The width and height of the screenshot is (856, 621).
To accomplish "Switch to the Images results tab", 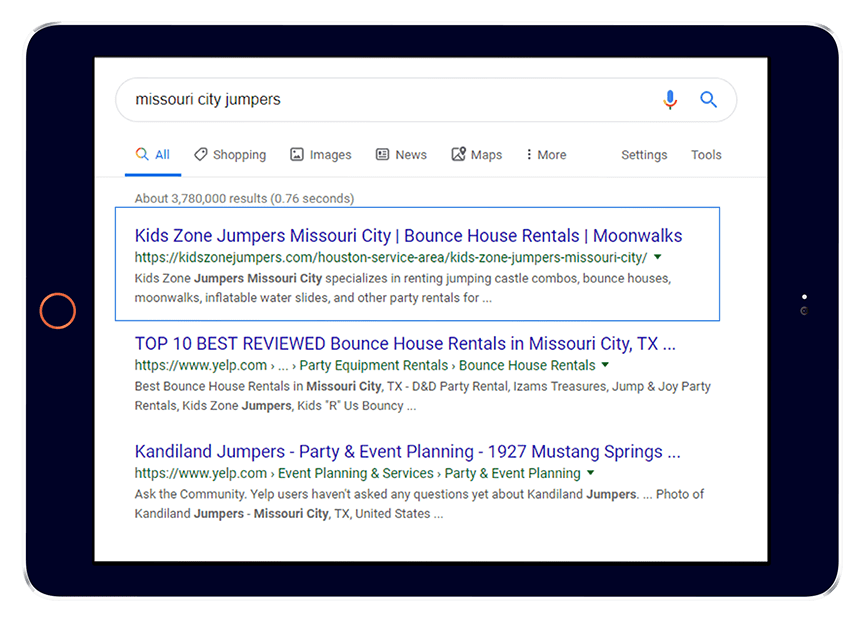I will [330, 155].
